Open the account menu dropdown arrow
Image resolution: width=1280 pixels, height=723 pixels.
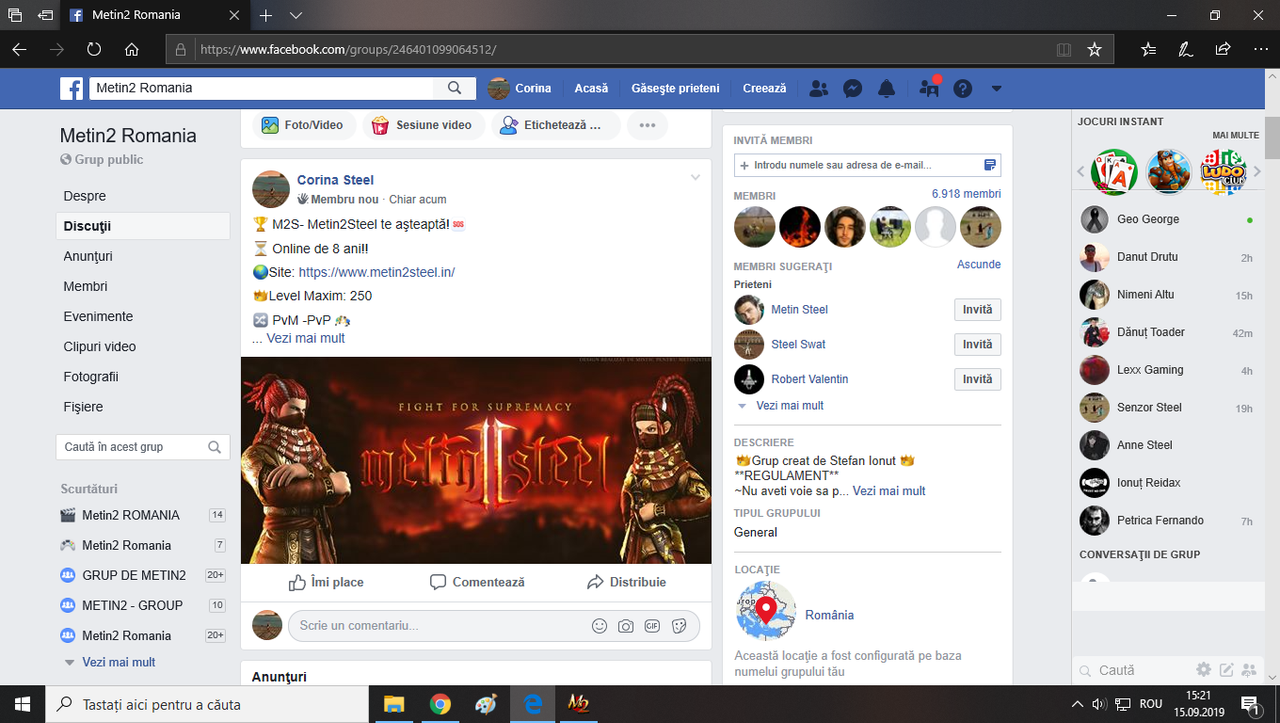996,88
